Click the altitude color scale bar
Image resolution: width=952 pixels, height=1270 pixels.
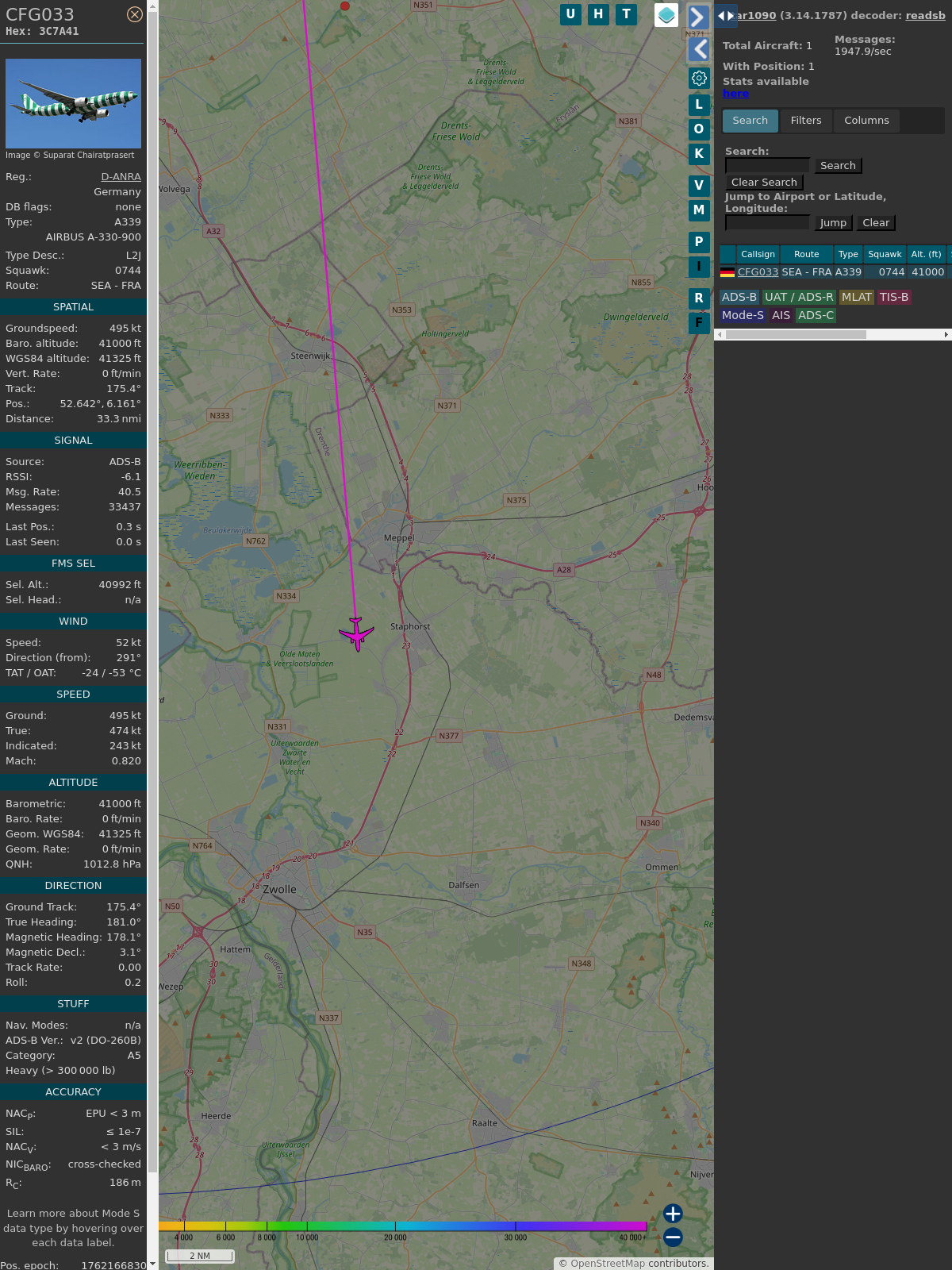[403, 1226]
